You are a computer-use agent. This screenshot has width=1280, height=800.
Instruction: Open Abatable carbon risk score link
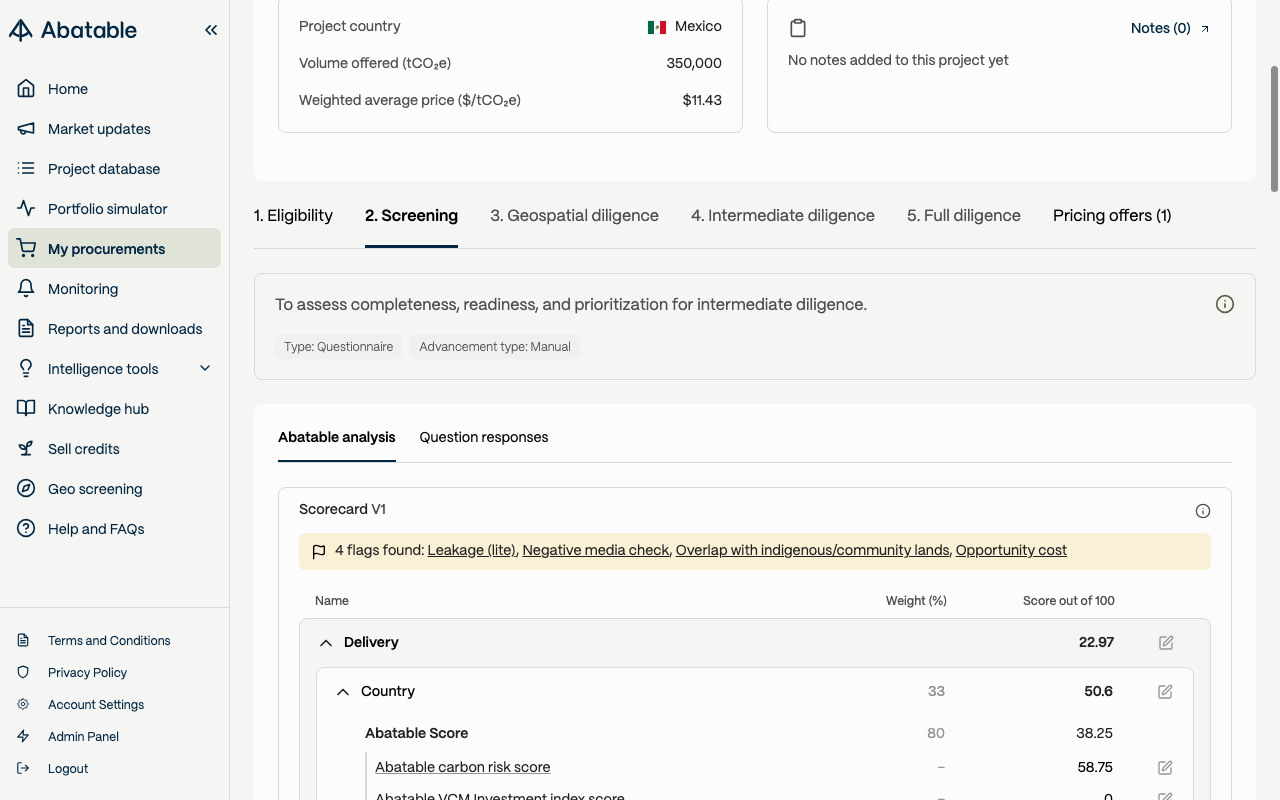462,767
